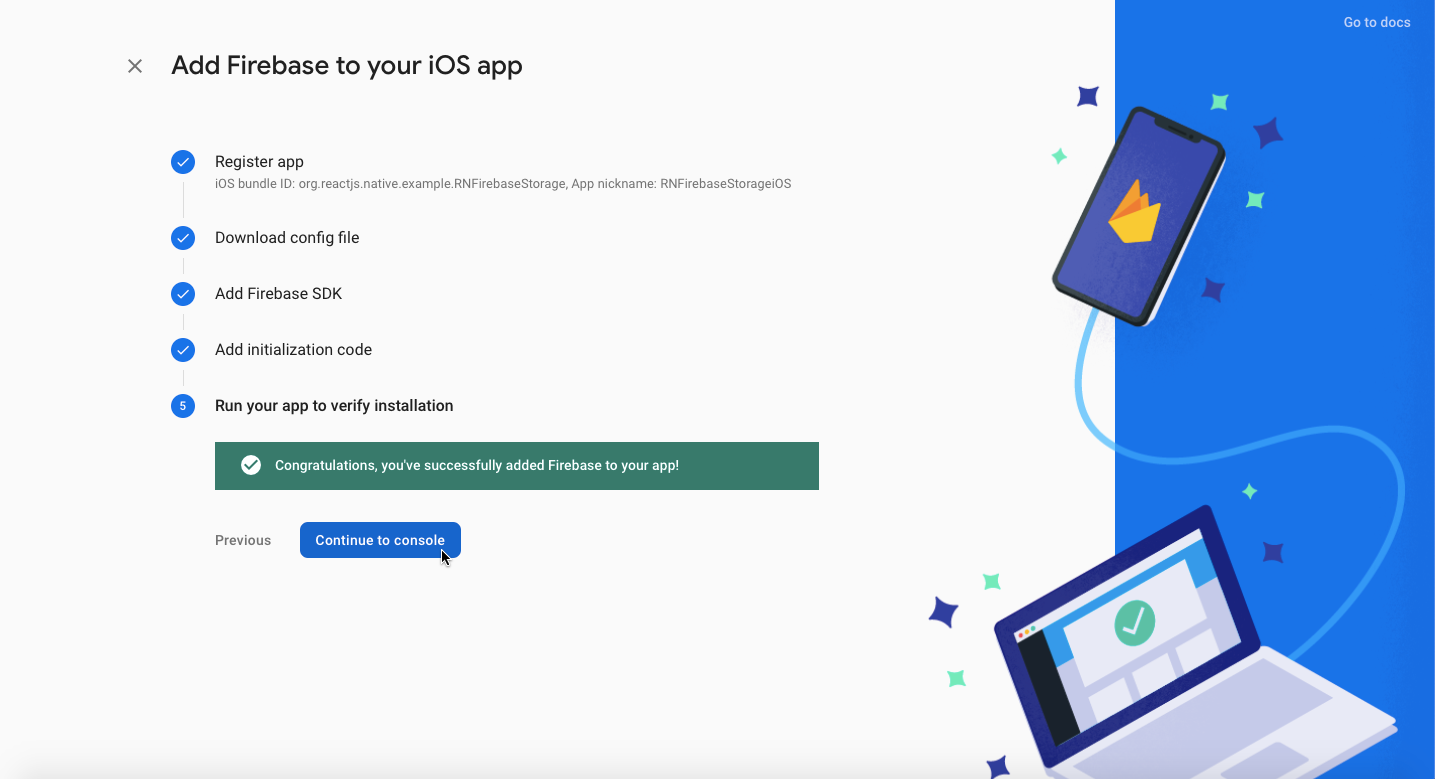Click the Add Firebase to your iOS app heading

347,66
